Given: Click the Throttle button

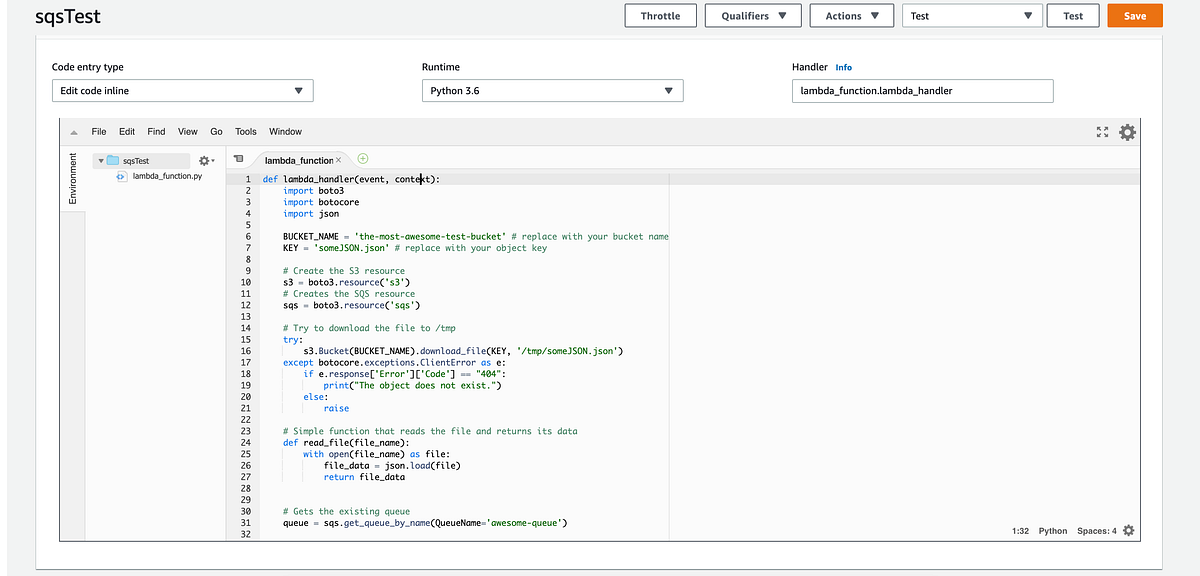Looking at the screenshot, I should [x=660, y=16].
